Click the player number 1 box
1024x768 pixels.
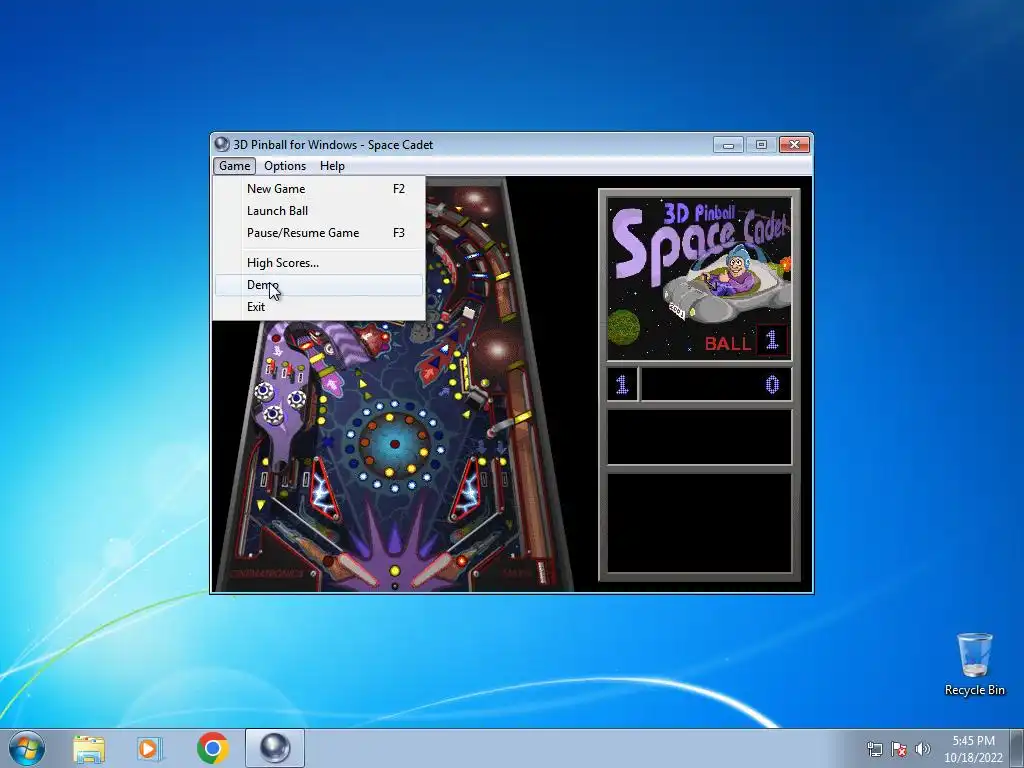[622, 384]
